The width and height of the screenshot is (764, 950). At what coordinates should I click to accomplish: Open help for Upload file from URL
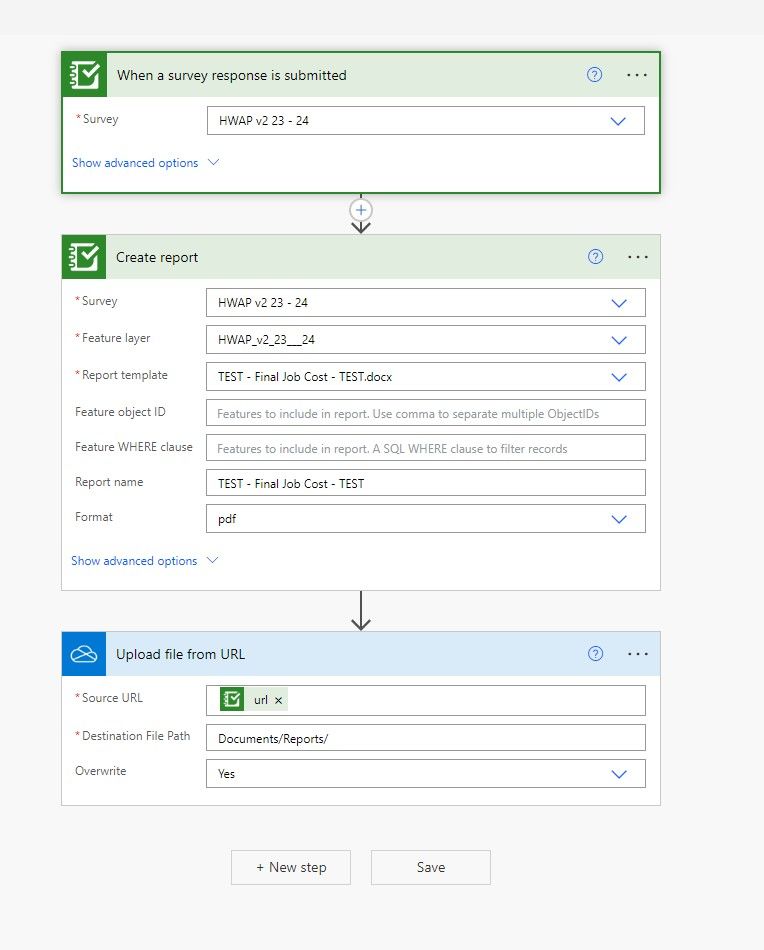pyautogui.click(x=596, y=654)
